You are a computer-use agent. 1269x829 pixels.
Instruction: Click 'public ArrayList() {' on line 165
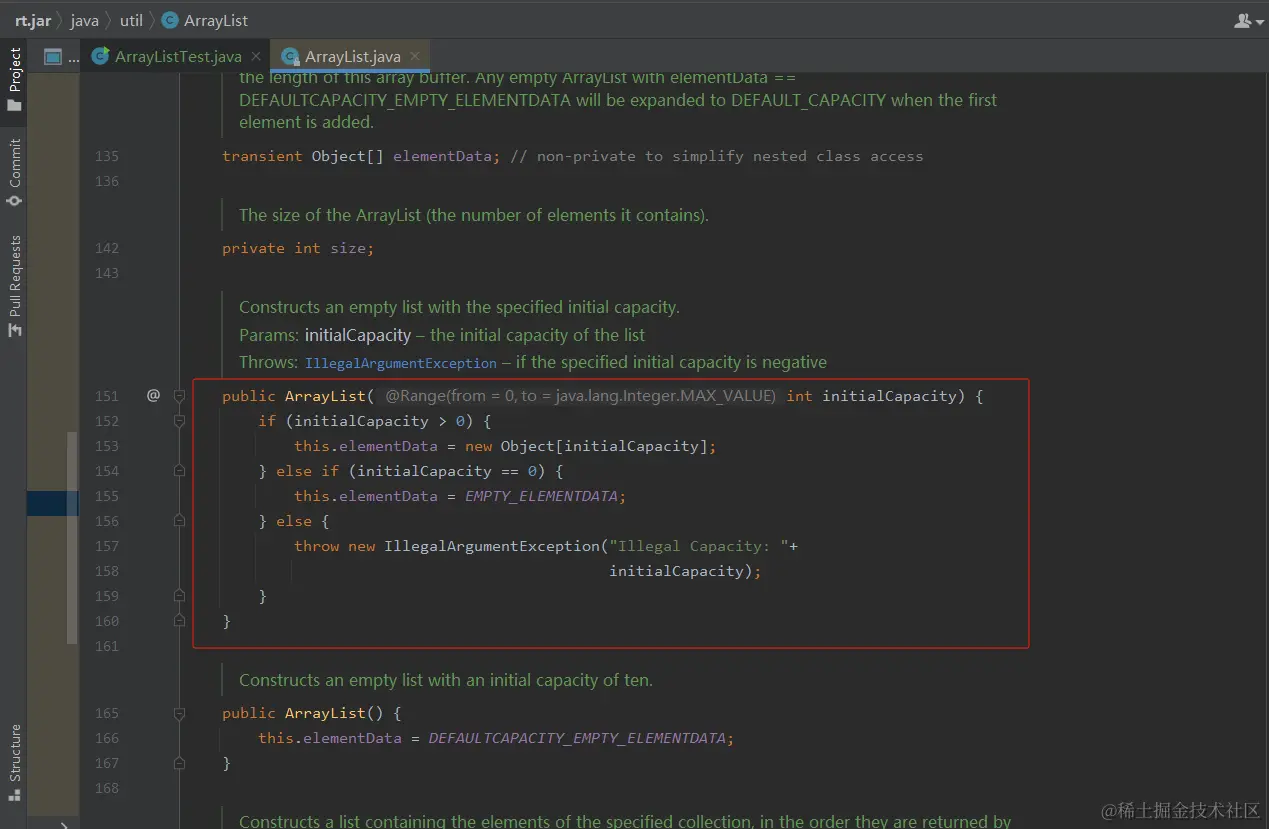[311, 713]
